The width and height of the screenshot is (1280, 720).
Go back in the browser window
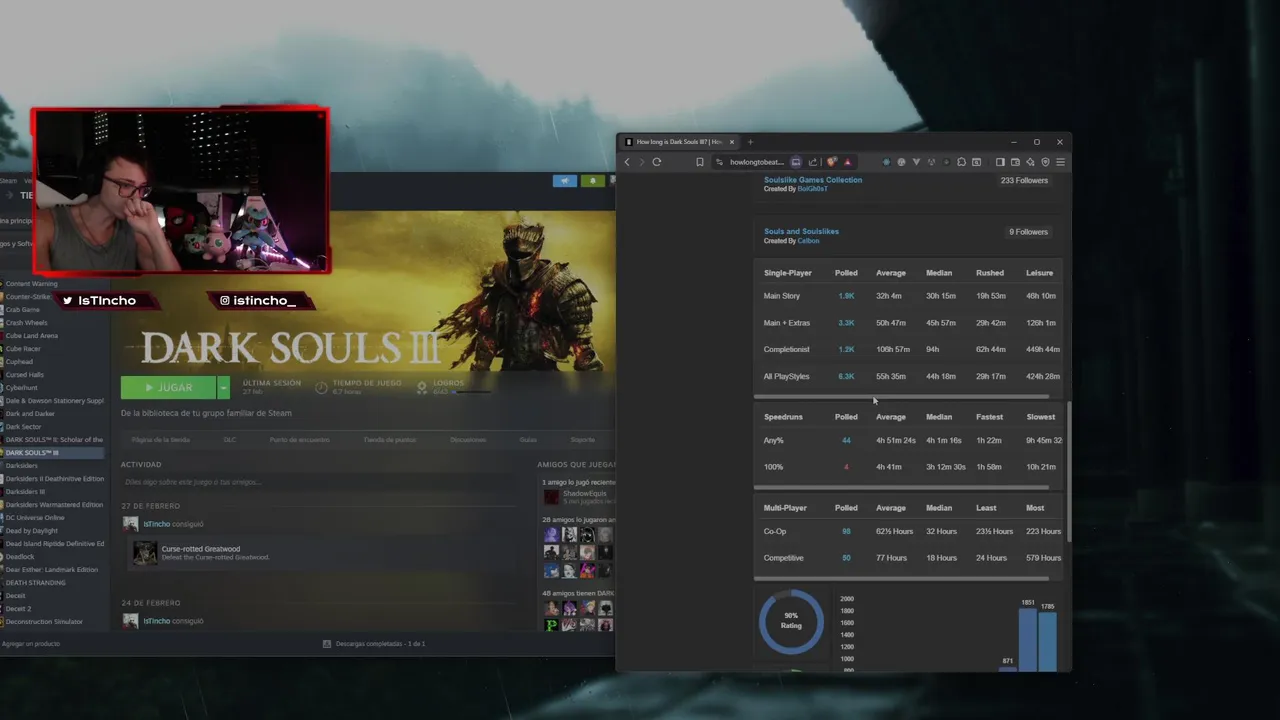(627, 162)
